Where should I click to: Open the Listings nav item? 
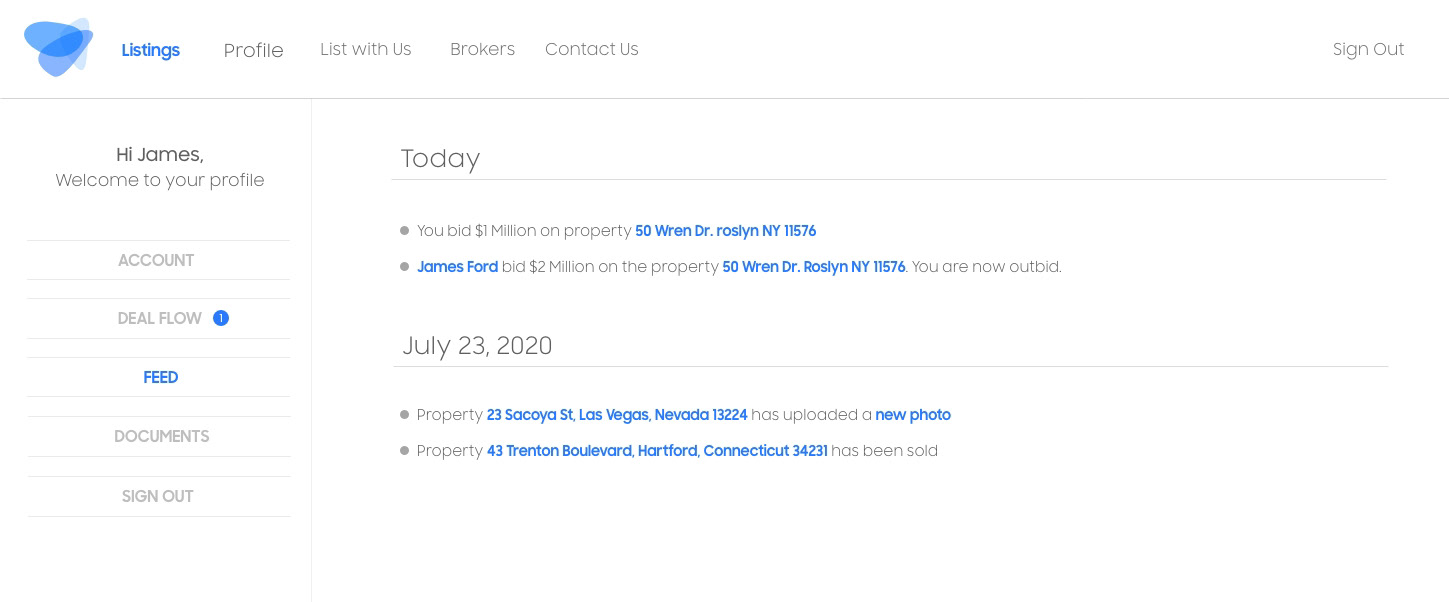150,50
